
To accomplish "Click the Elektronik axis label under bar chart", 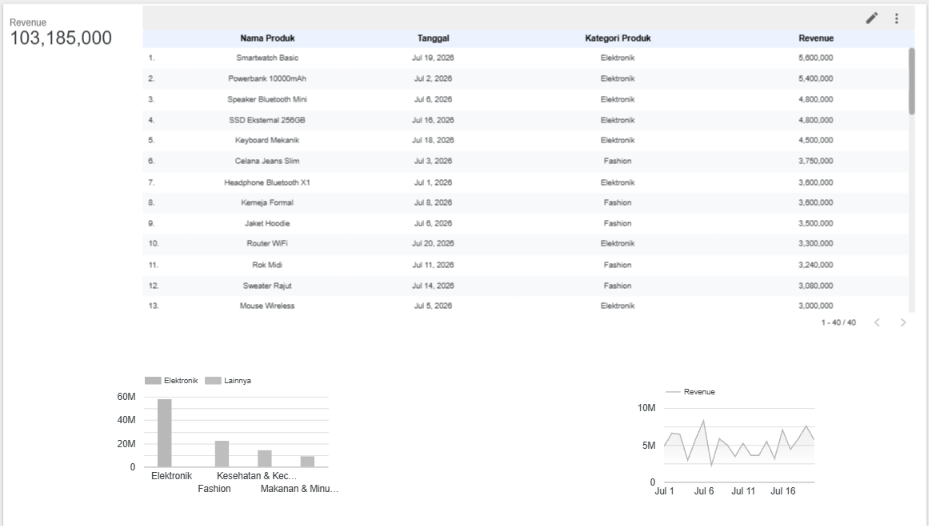I will click(x=171, y=476).
